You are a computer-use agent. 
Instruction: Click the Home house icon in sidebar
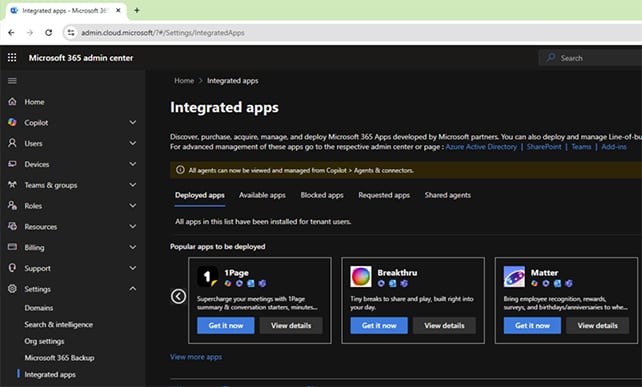tap(12, 101)
